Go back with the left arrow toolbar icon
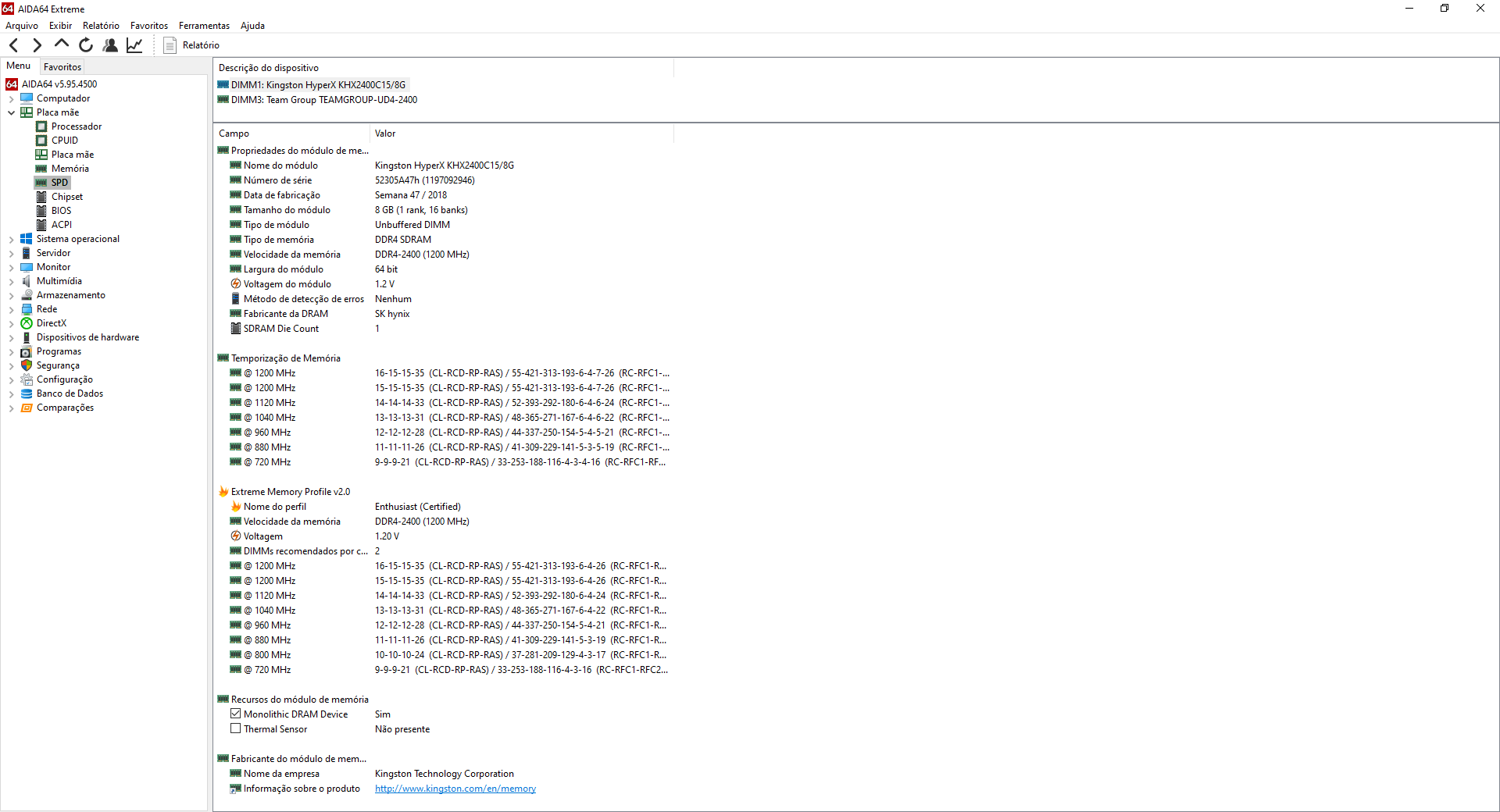This screenshot has height=812, width=1500. click(x=13, y=45)
